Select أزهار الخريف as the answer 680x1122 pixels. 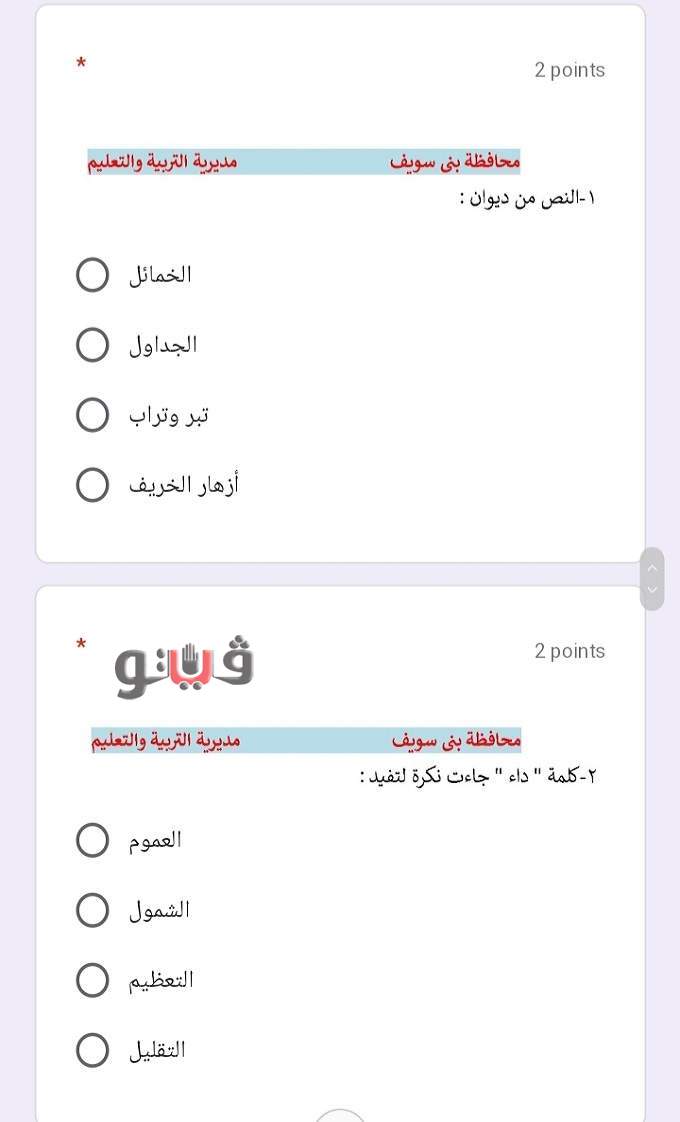(x=93, y=485)
